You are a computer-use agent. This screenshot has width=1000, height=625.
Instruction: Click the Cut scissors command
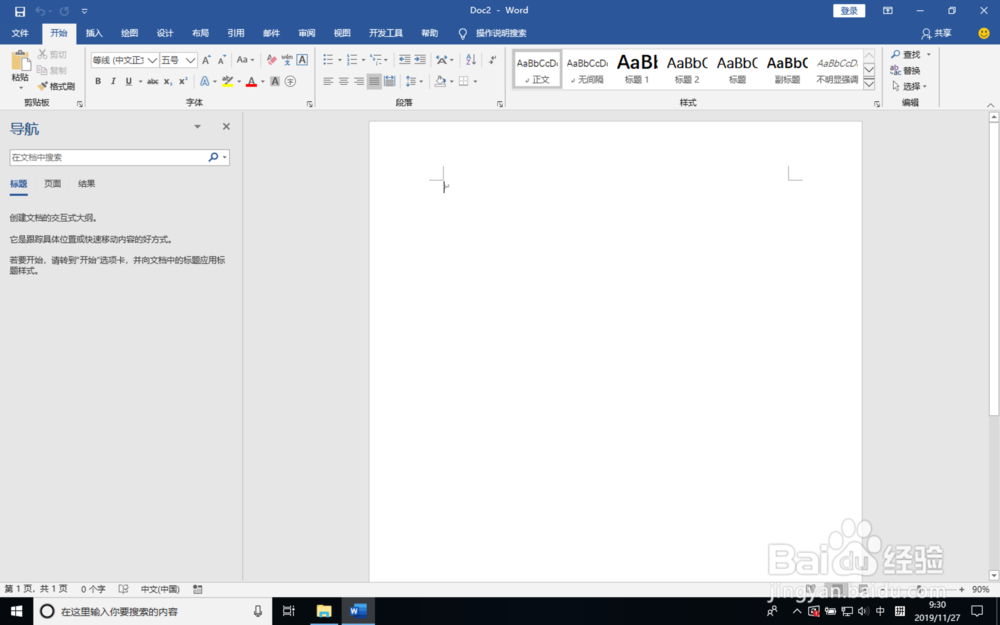[x=52, y=54]
